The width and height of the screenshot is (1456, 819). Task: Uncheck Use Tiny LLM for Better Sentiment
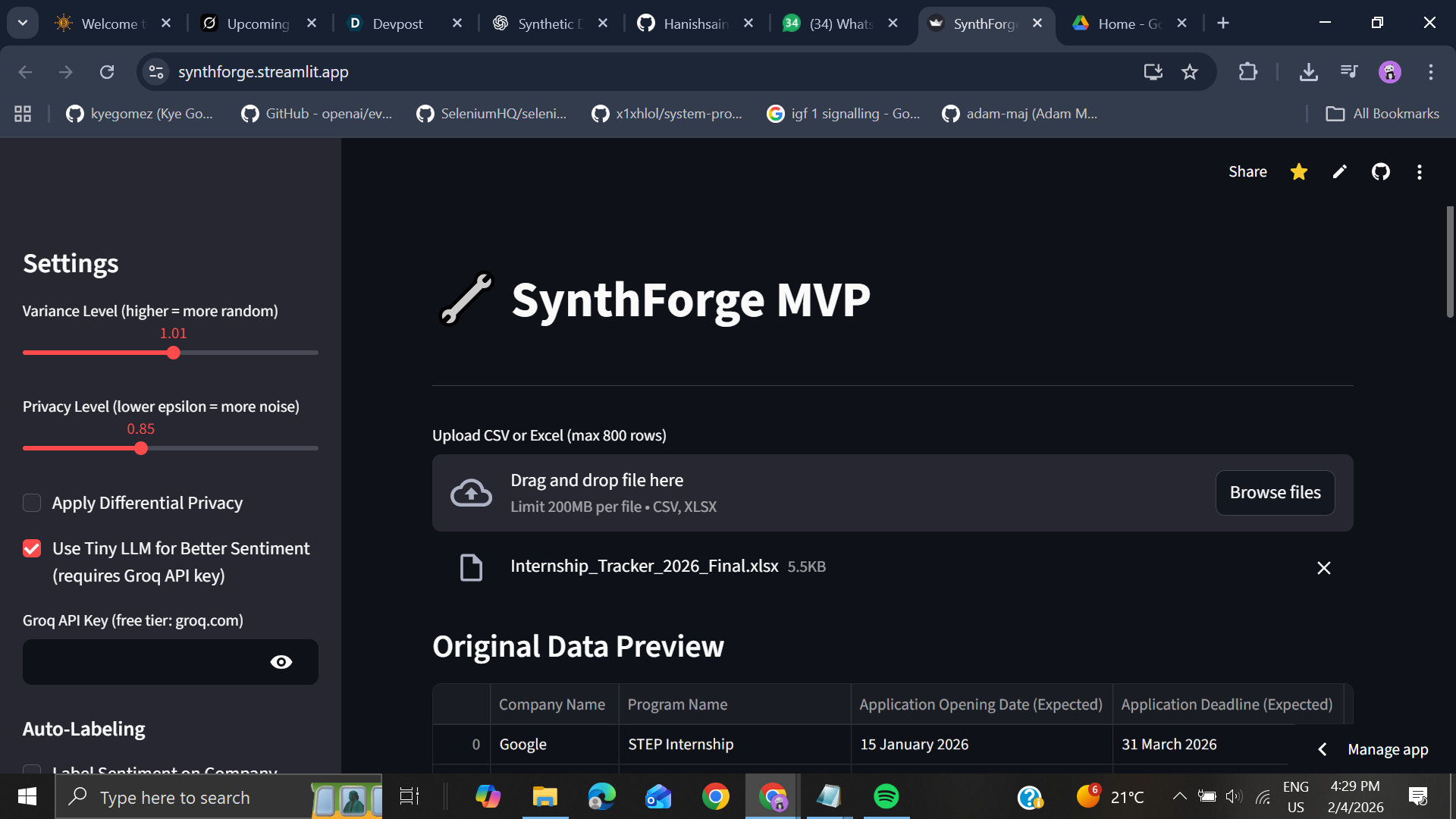pyautogui.click(x=32, y=548)
